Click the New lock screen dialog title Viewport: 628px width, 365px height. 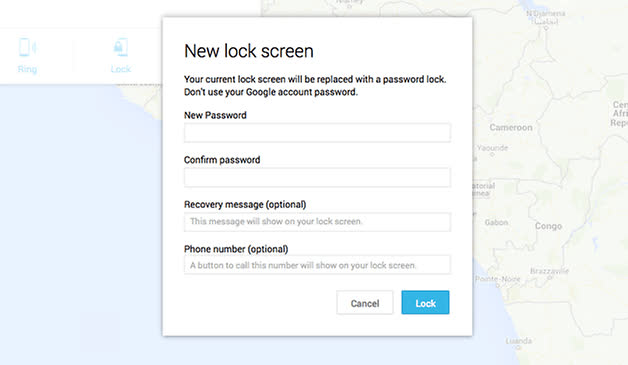(x=249, y=51)
